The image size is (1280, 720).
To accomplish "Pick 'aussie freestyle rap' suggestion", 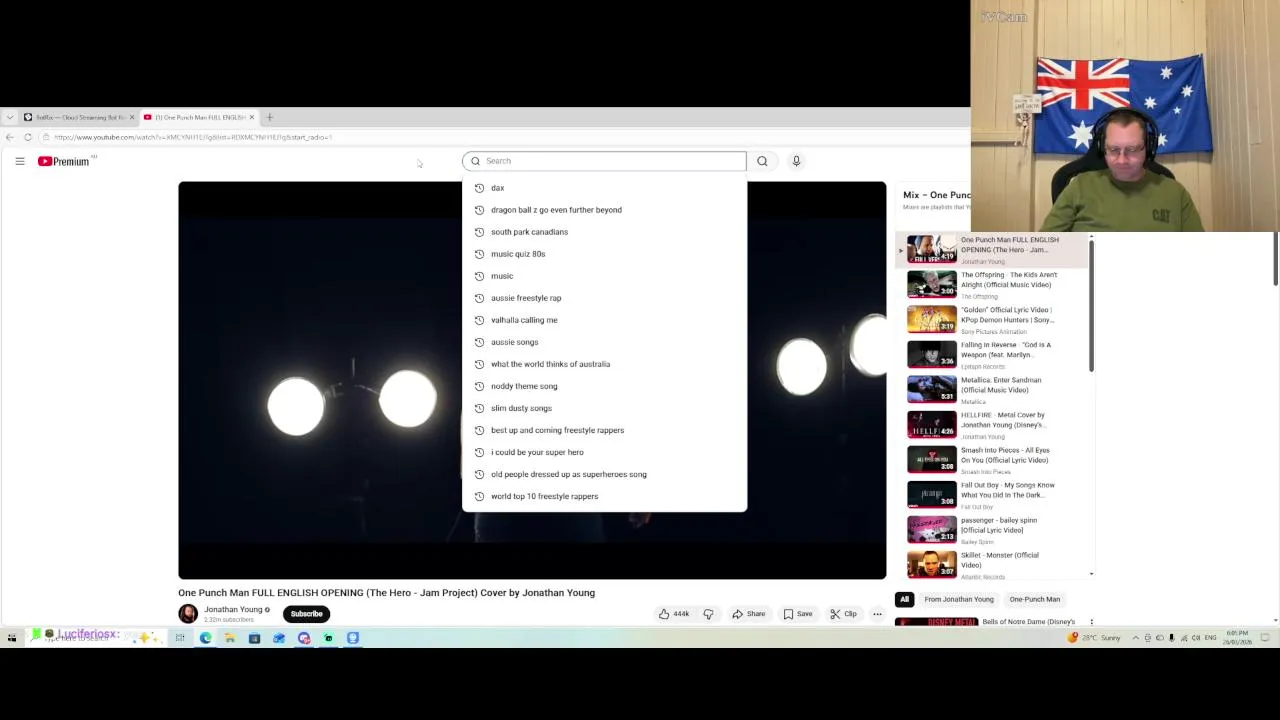I will [604, 298].
